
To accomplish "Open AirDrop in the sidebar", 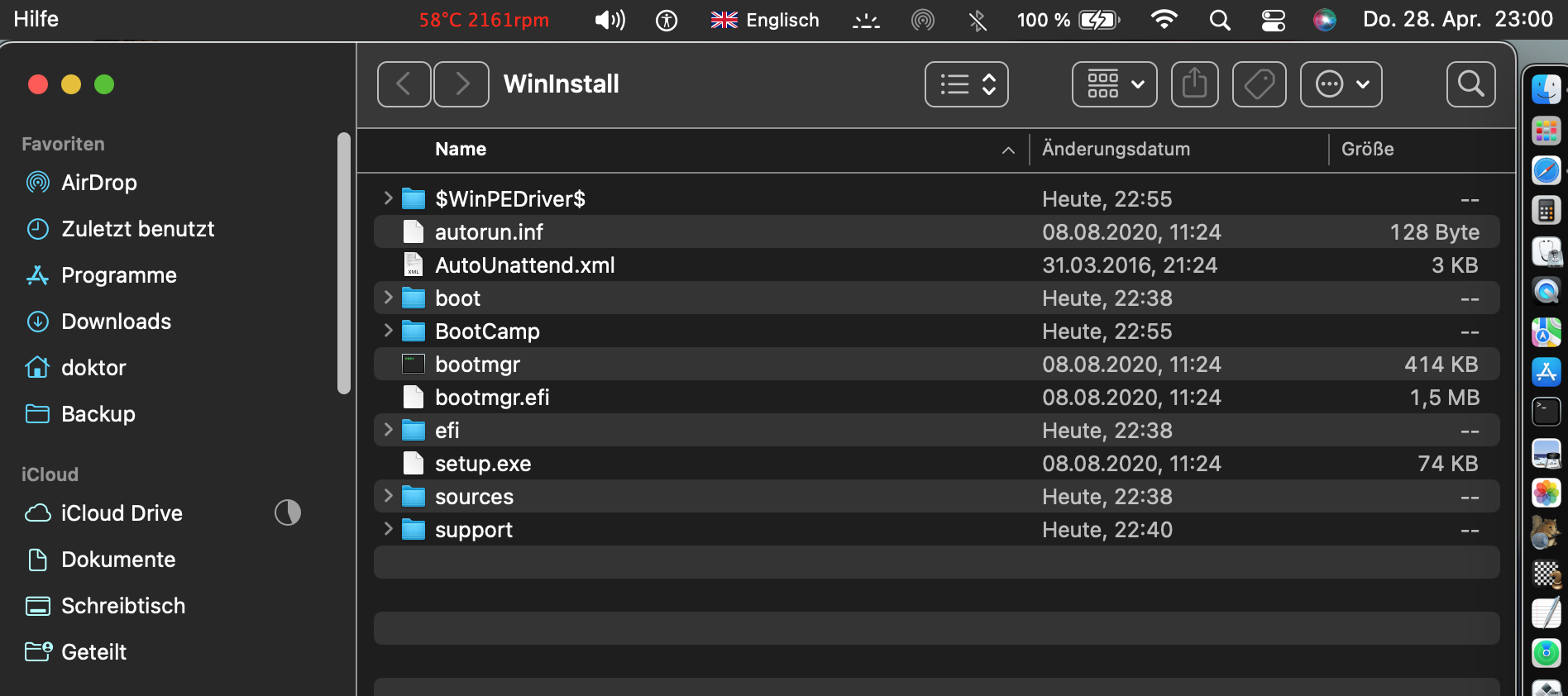I will coord(98,183).
